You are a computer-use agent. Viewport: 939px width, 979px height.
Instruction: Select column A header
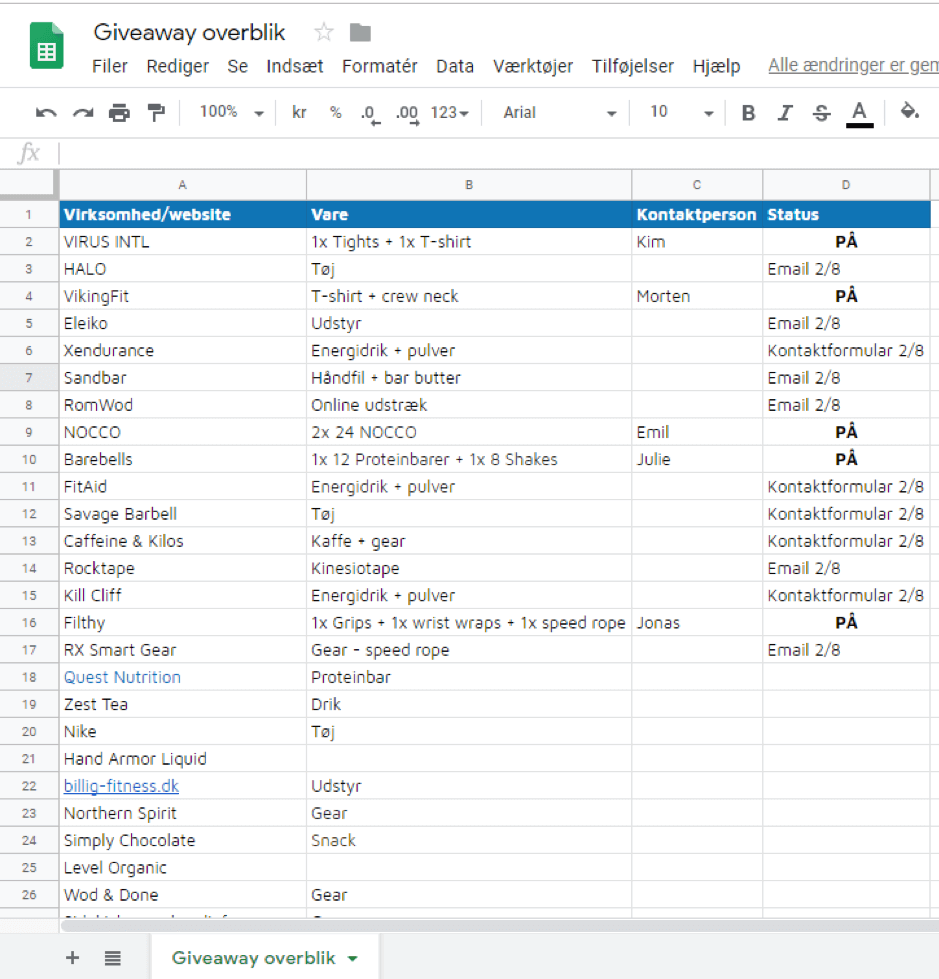[x=182, y=185]
